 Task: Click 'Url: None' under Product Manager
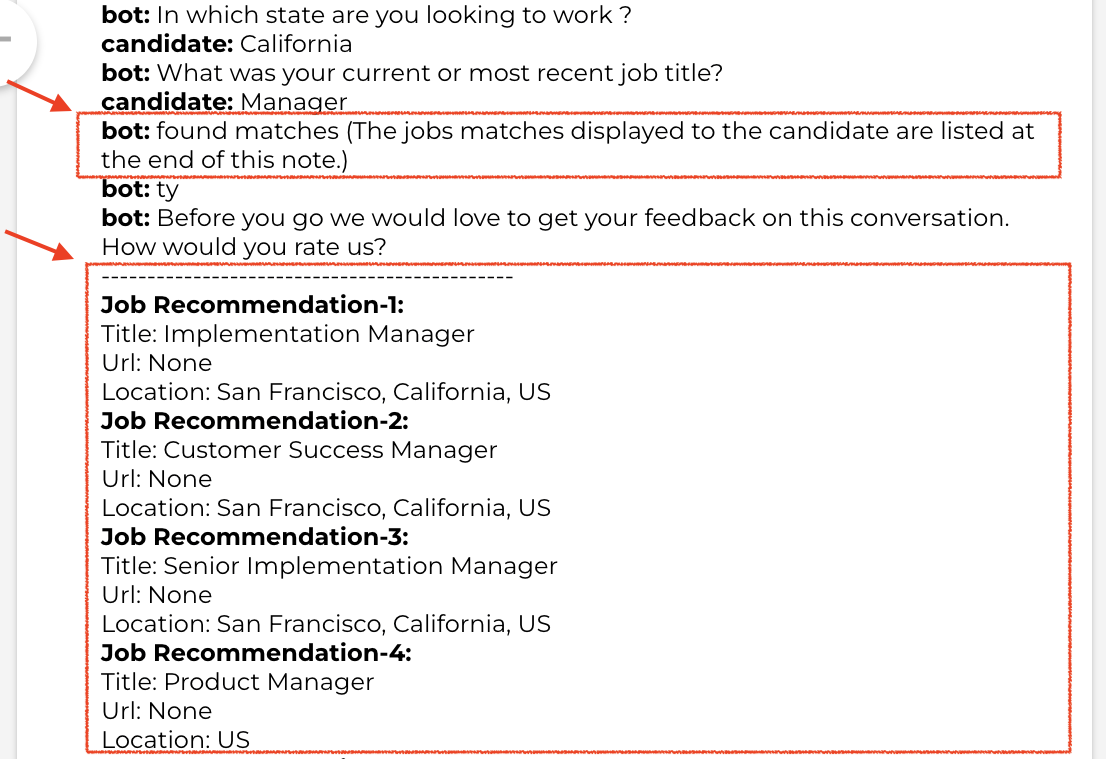[x=157, y=711]
